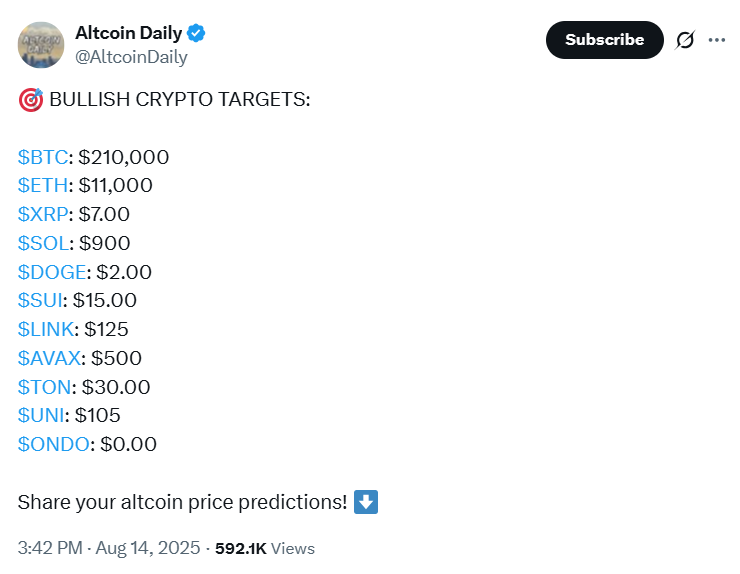740x574 pixels.
Task: Open the three-dot more options menu
Action: 716,40
